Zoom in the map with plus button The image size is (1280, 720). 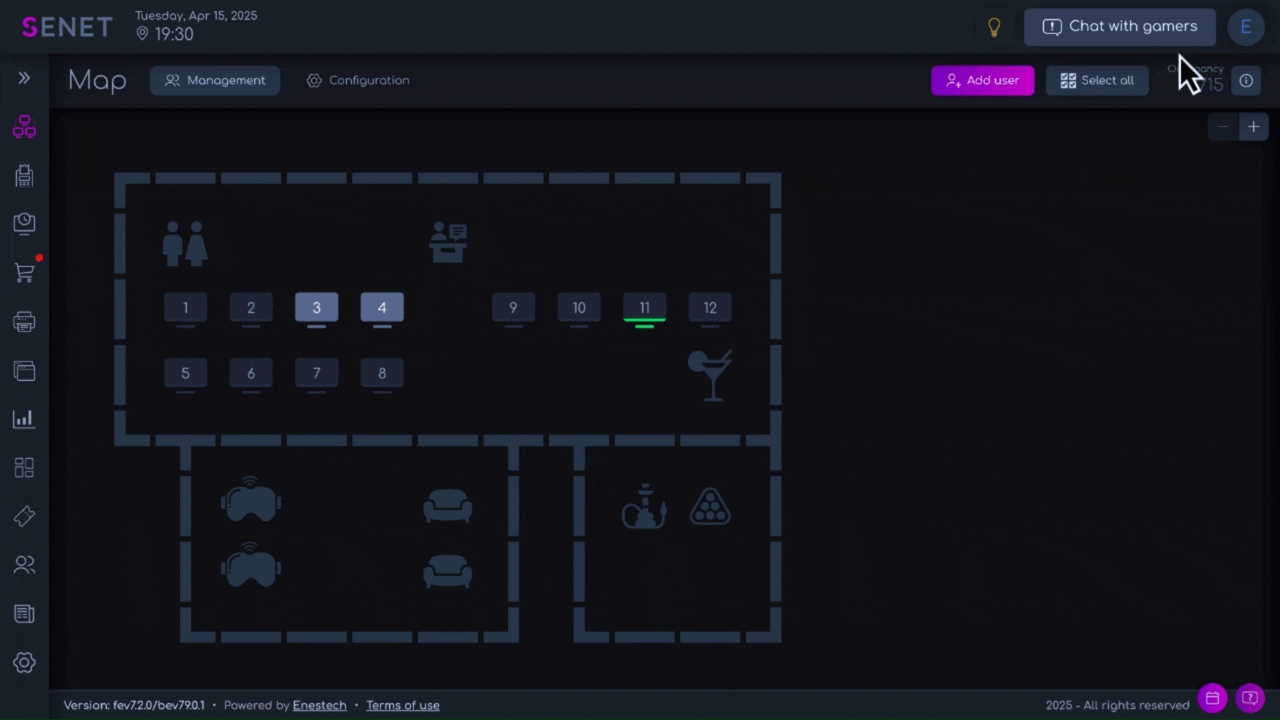click(1253, 127)
